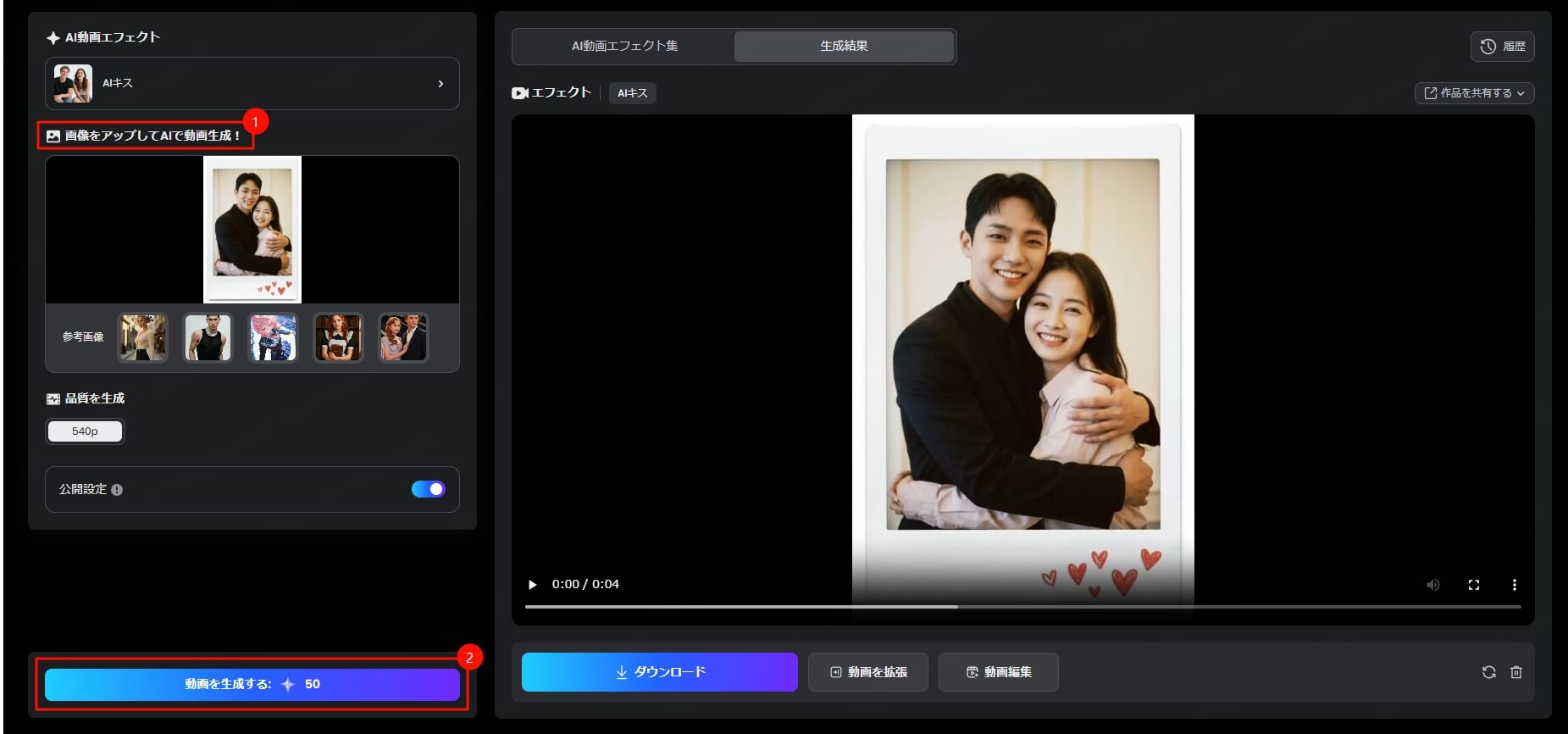1568x734 pixels.
Task: Toggle the 公開設定 switch off
Action: click(428, 489)
